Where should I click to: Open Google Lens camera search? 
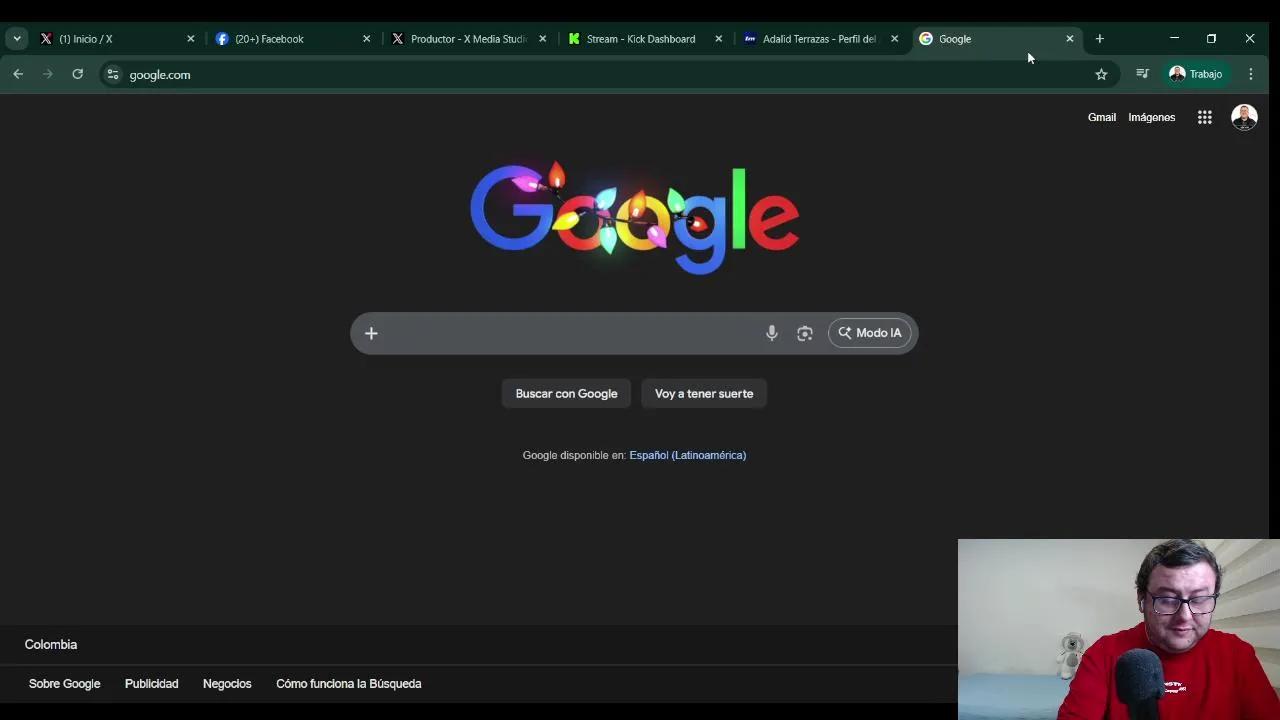[x=805, y=332]
